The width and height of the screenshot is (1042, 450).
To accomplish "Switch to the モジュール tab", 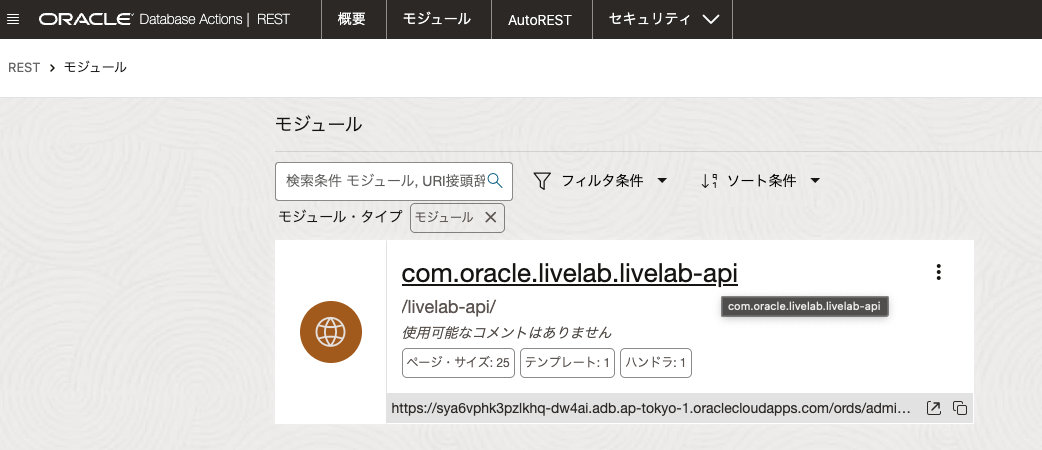I will coord(437,19).
